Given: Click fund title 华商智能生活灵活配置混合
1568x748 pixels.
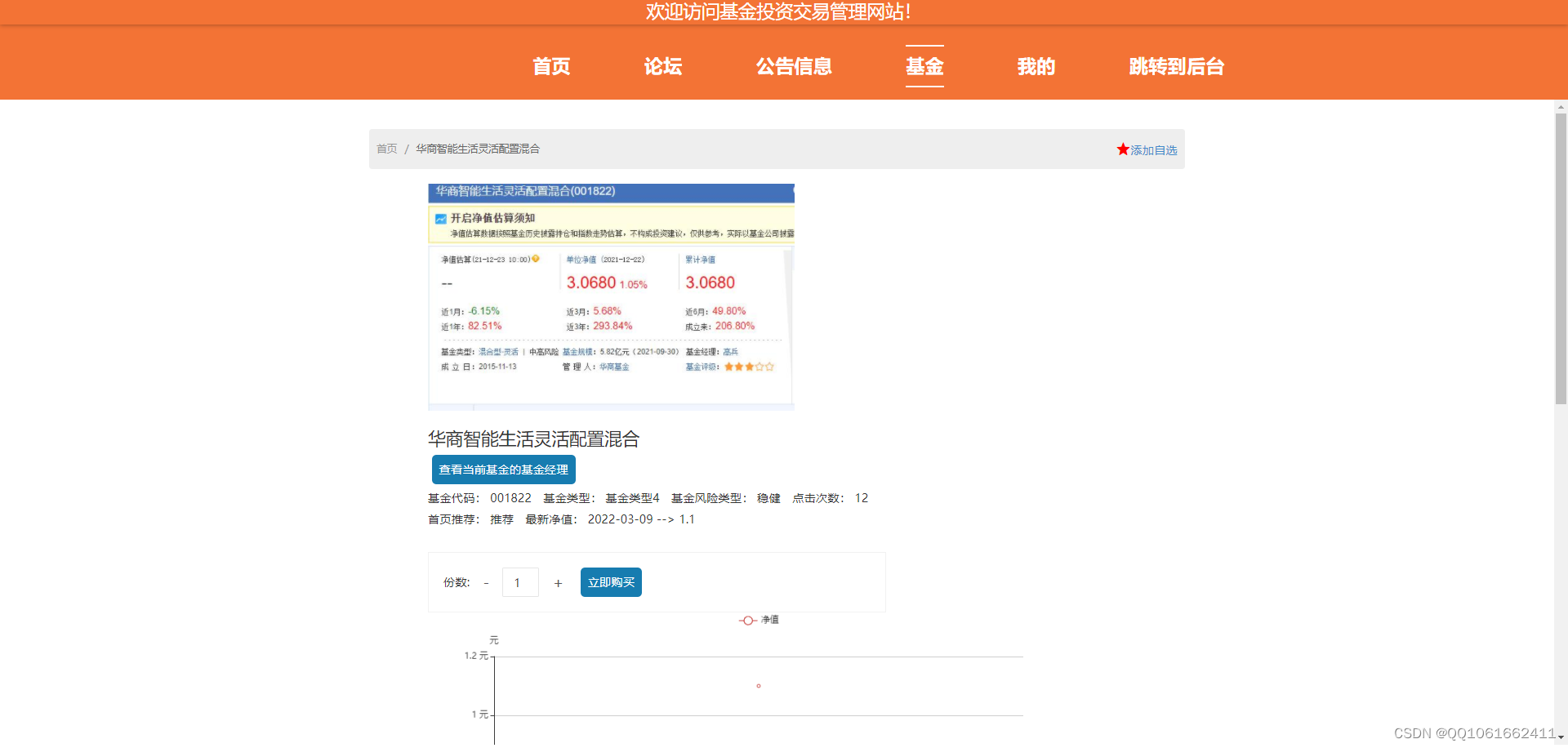Looking at the screenshot, I should [x=533, y=439].
